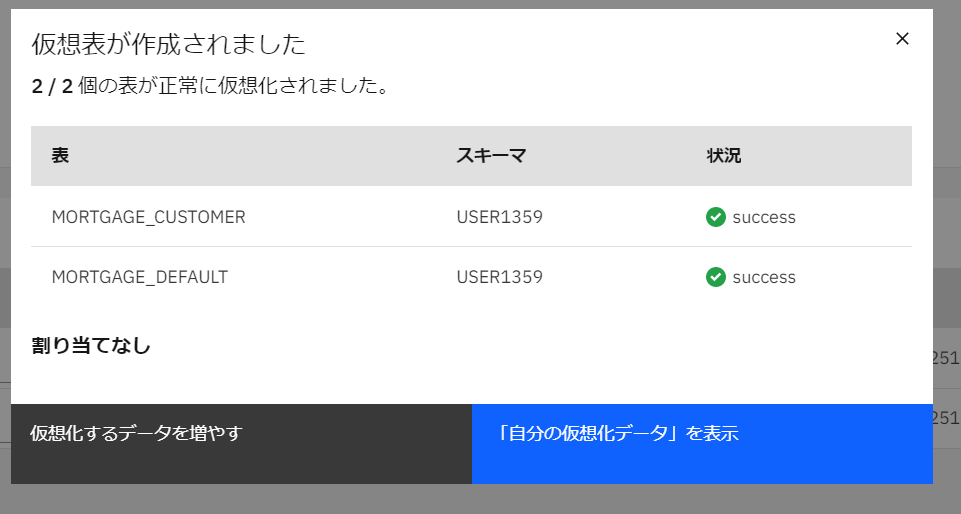
Task: Click the 仮想表が作成されました dialog title
Action: pyautogui.click(x=169, y=44)
